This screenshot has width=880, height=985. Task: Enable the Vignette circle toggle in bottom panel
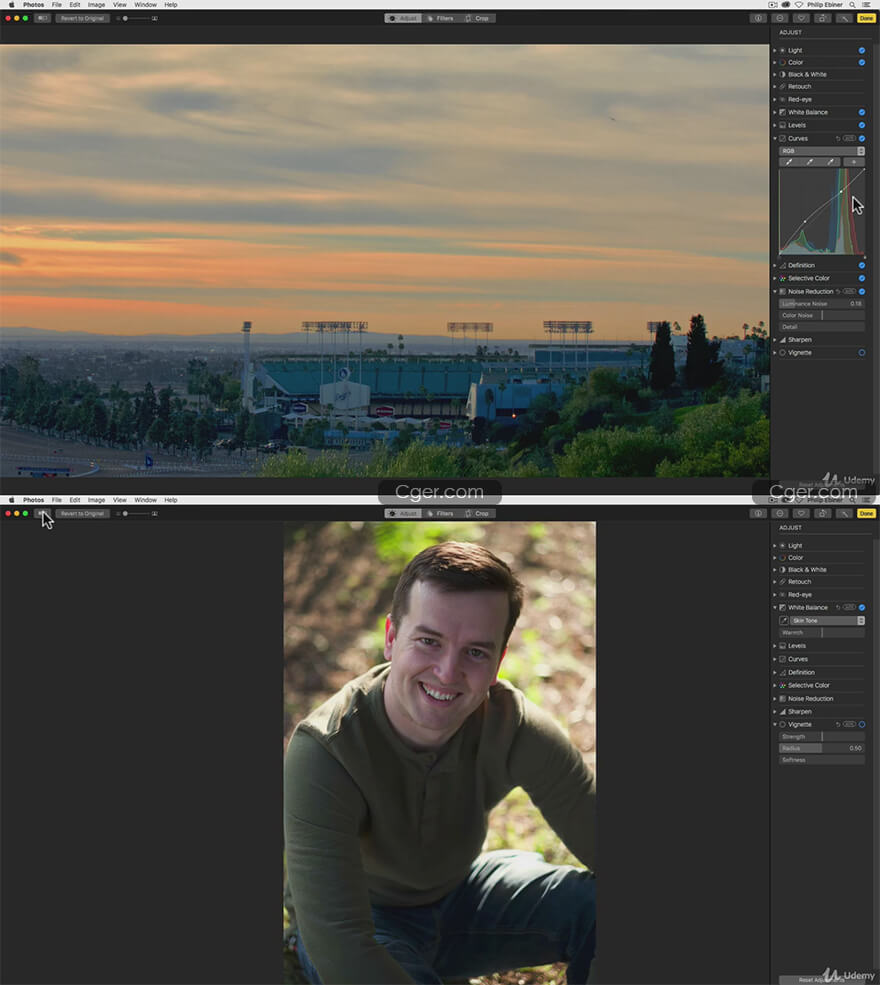click(x=861, y=724)
